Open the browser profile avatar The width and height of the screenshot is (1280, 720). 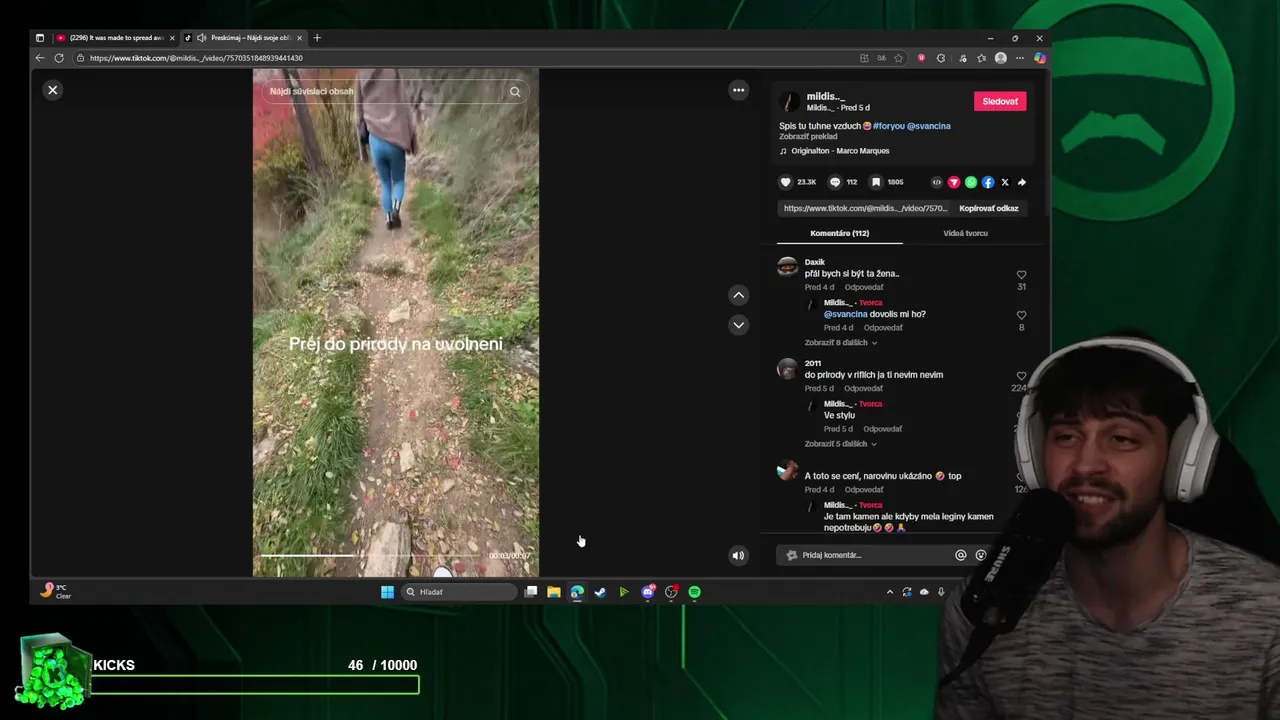click(x=1001, y=58)
